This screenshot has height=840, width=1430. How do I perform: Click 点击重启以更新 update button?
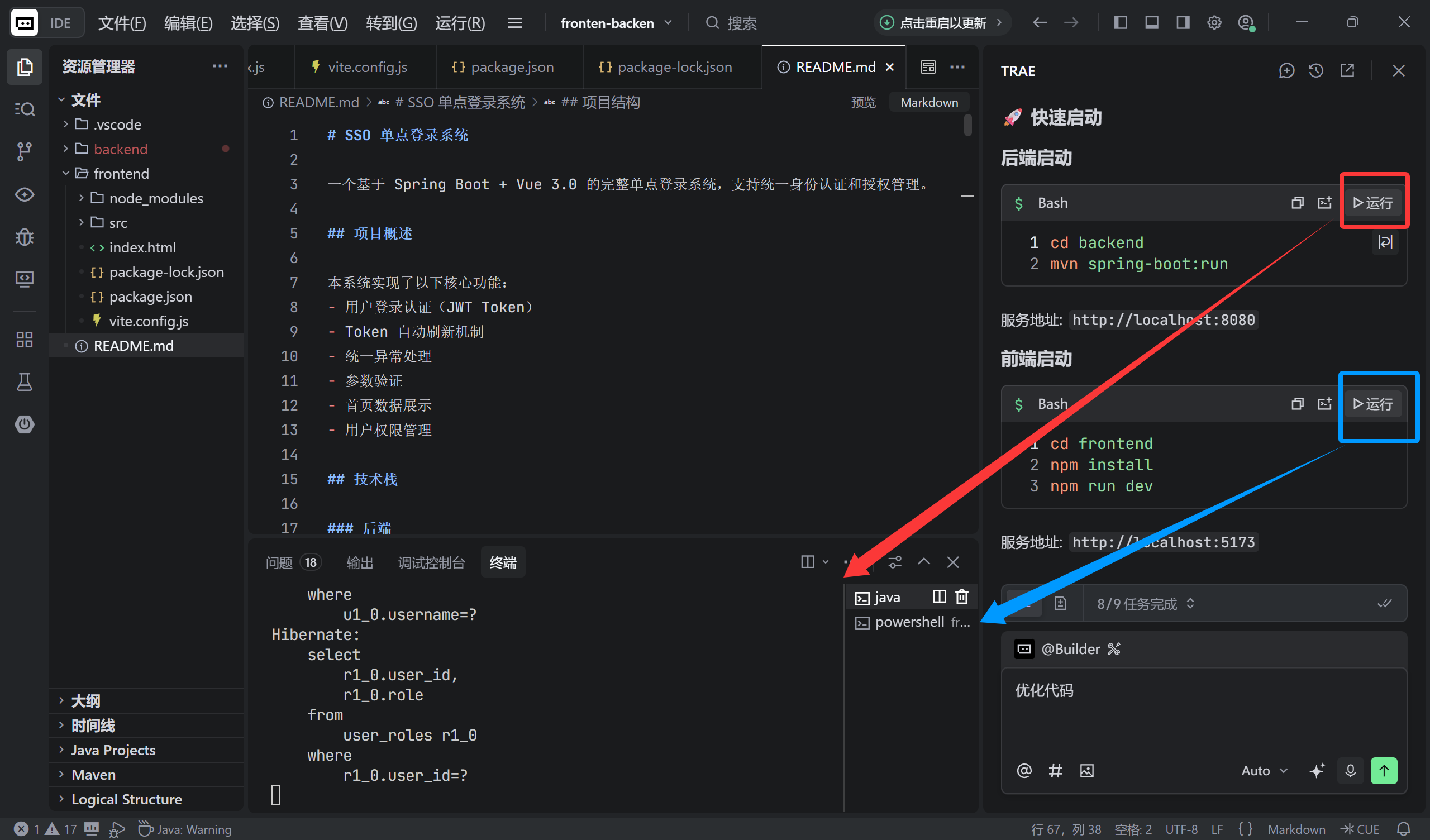click(941, 23)
